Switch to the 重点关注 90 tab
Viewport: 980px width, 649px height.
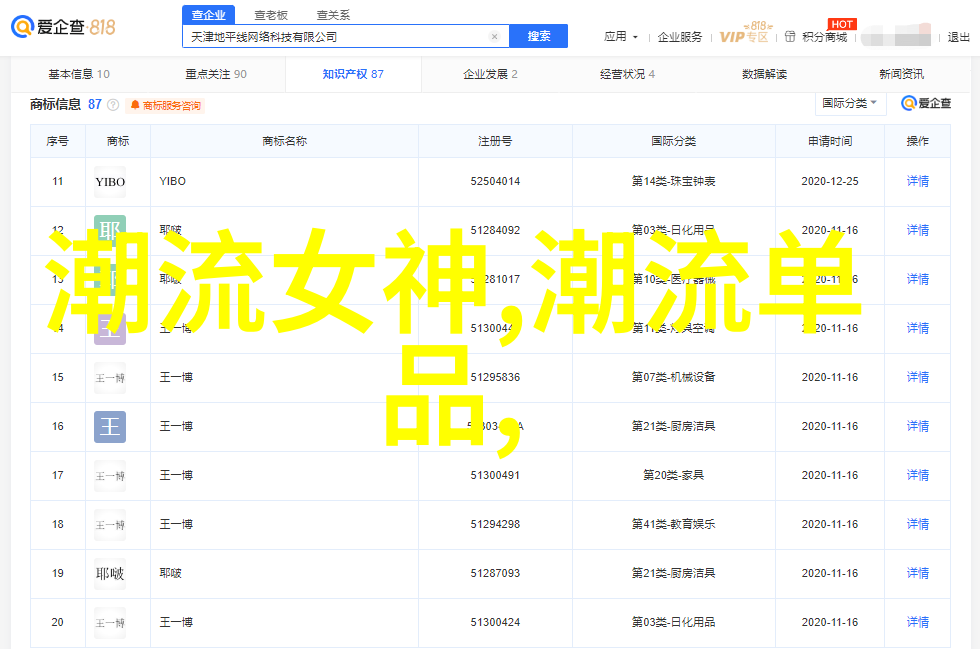216,74
